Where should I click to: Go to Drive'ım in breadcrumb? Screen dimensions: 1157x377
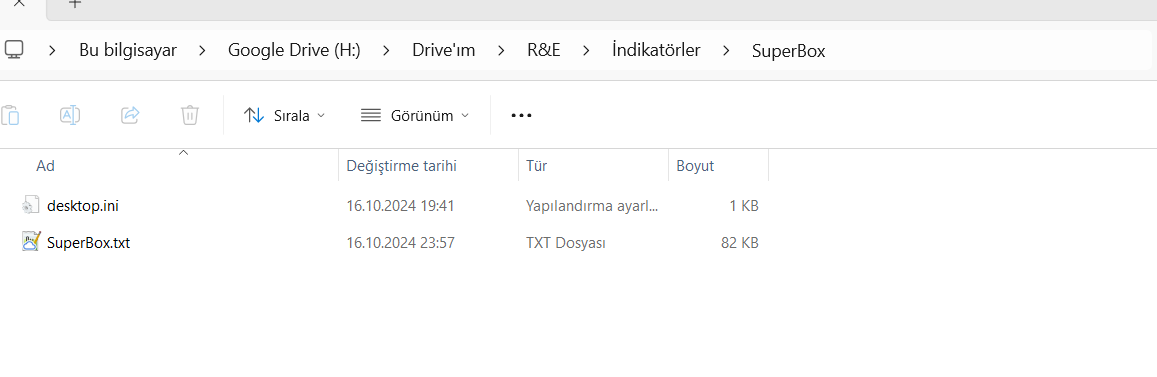(x=443, y=51)
